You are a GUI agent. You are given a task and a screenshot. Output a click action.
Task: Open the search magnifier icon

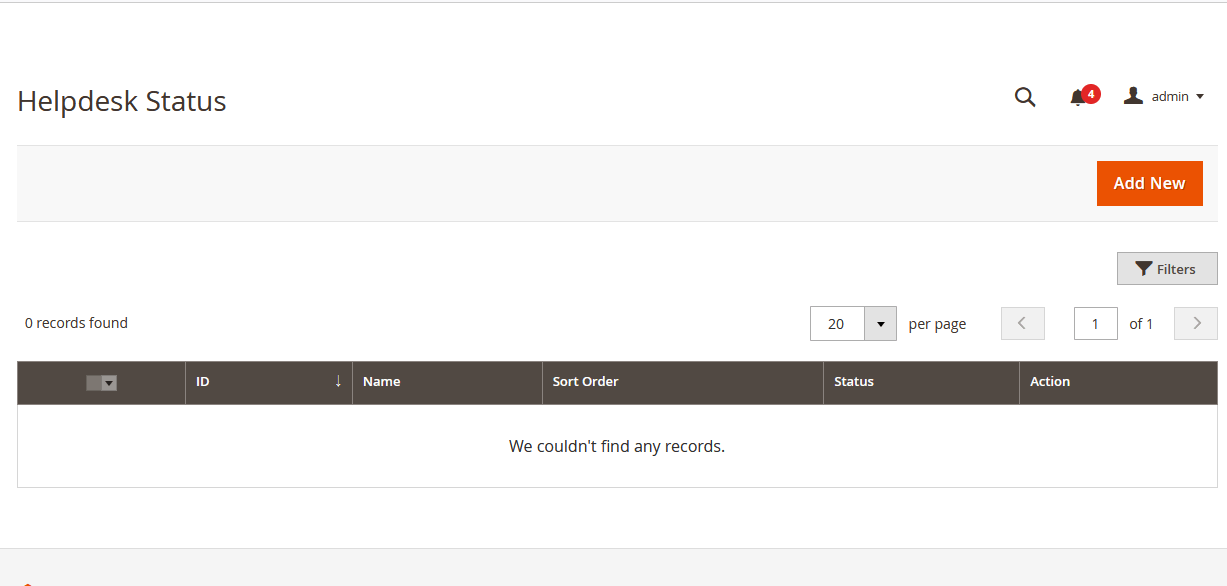click(1025, 97)
